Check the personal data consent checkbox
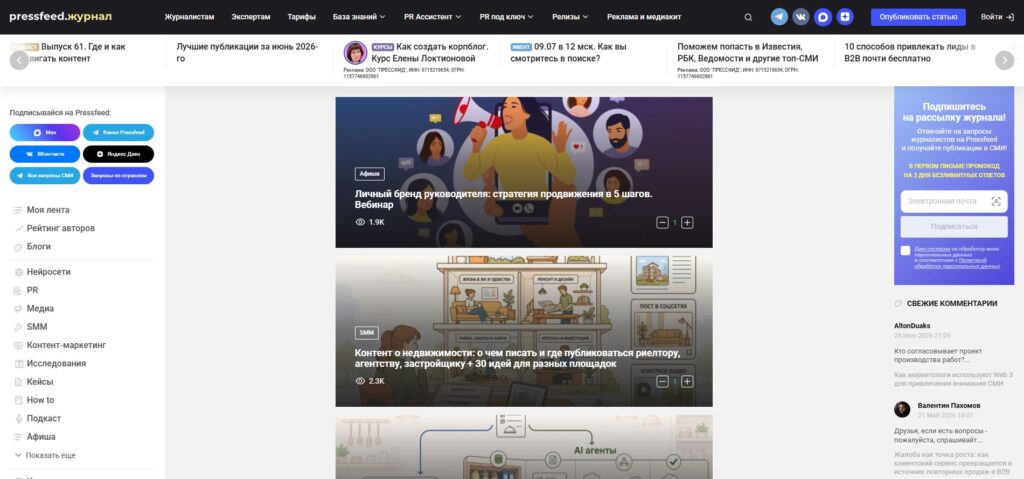 905,250
